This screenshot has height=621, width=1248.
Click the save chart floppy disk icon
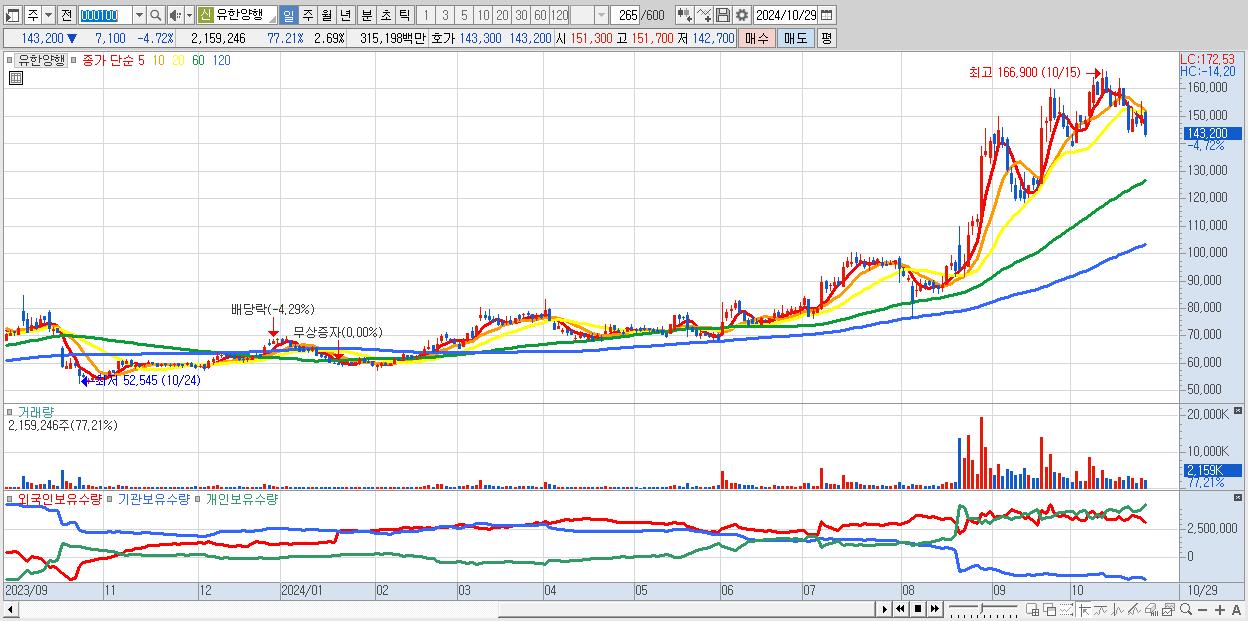point(723,16)
